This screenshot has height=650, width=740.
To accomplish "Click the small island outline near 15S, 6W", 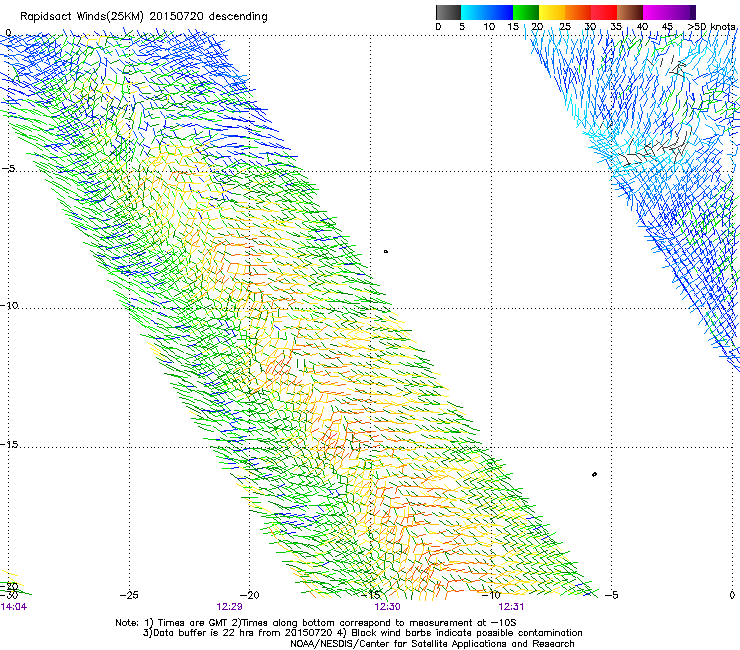I will [x=594, y=474].
